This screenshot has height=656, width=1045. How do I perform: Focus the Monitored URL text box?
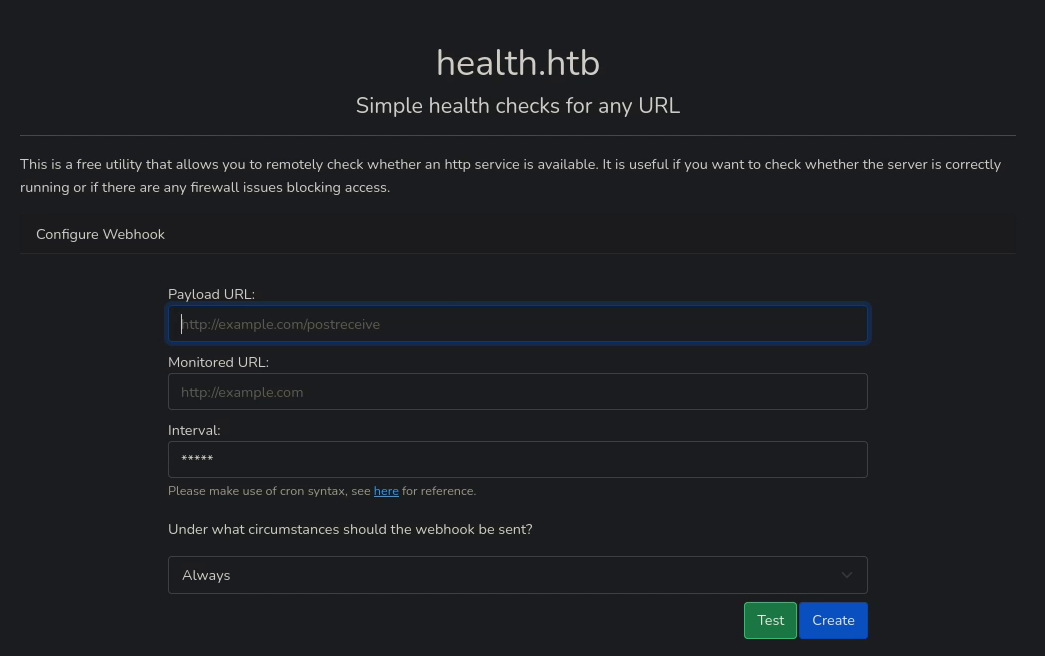pyautogui.click(x=517, y=392)
